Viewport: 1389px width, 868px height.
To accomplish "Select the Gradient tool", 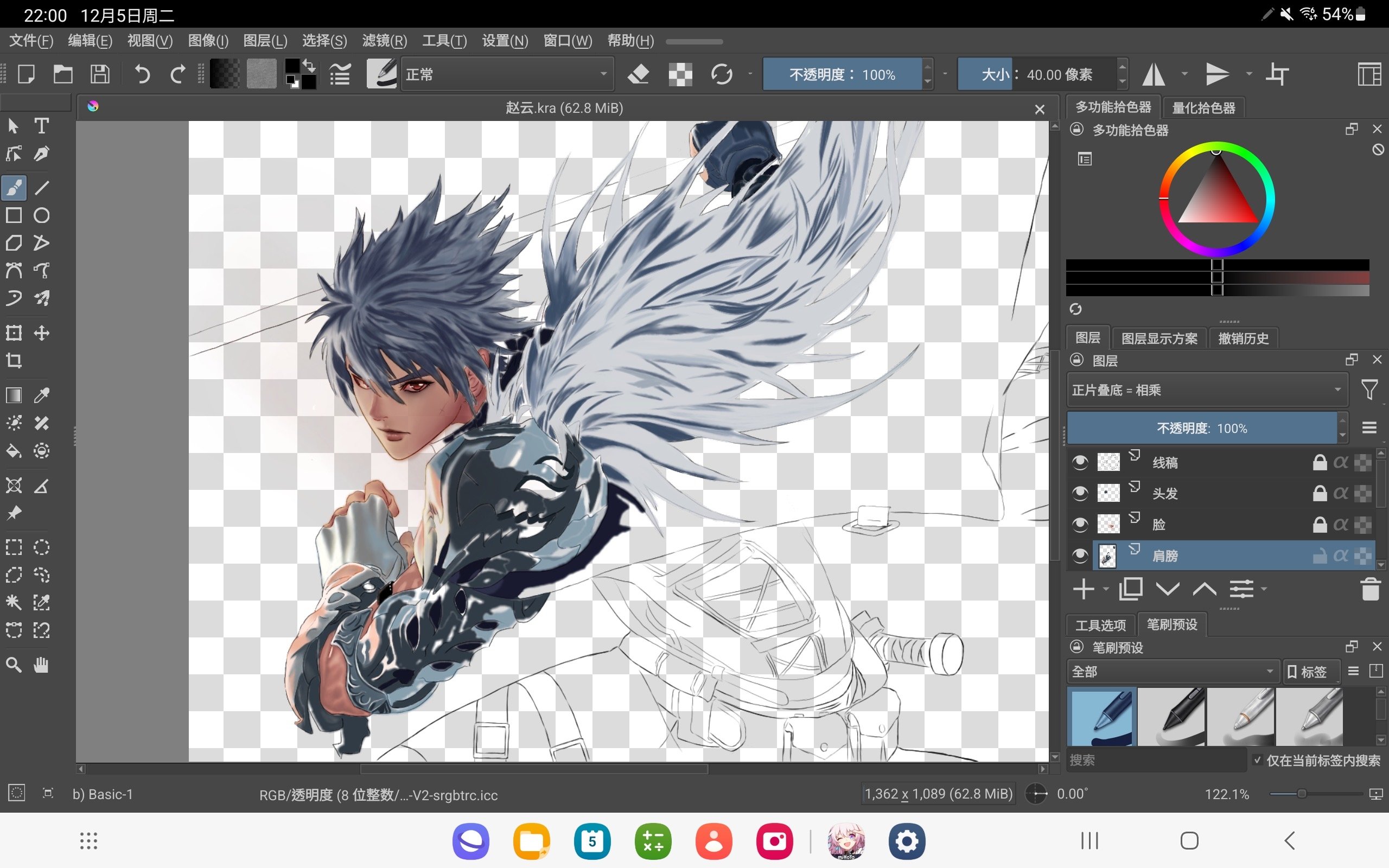I will click(x=14, y=395).
